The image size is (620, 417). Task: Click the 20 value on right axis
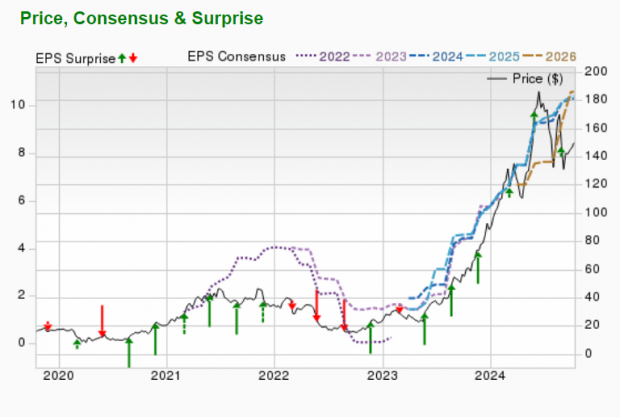point(592,325)
